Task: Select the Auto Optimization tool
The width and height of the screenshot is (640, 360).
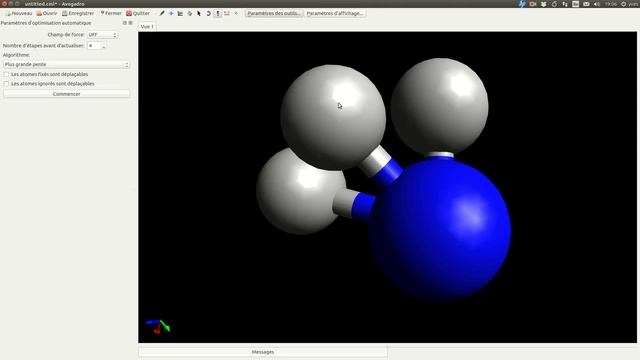Action: [x=218, y=13]
